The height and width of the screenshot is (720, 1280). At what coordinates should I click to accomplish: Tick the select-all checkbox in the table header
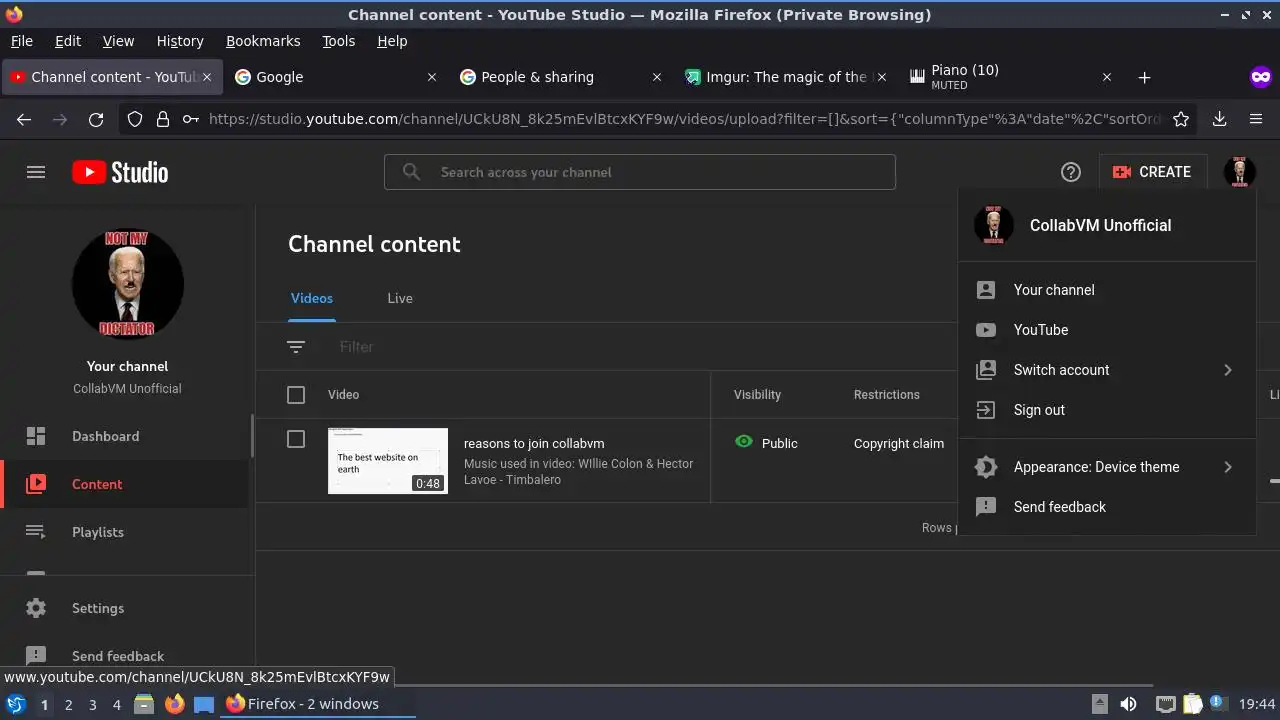pyautogui.click(x=296, y=395)
